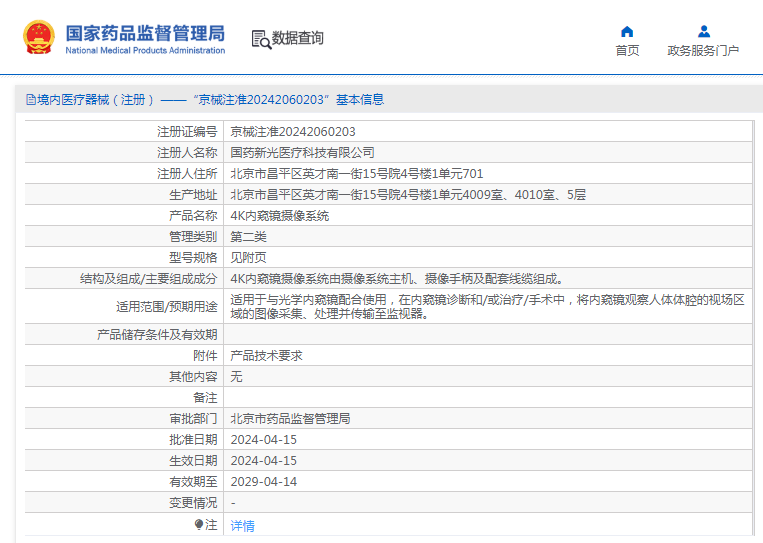Click registration number 京械注准20242060203 value
The width and height of the screenshot is (763, 543).
[x=292, y=132]
